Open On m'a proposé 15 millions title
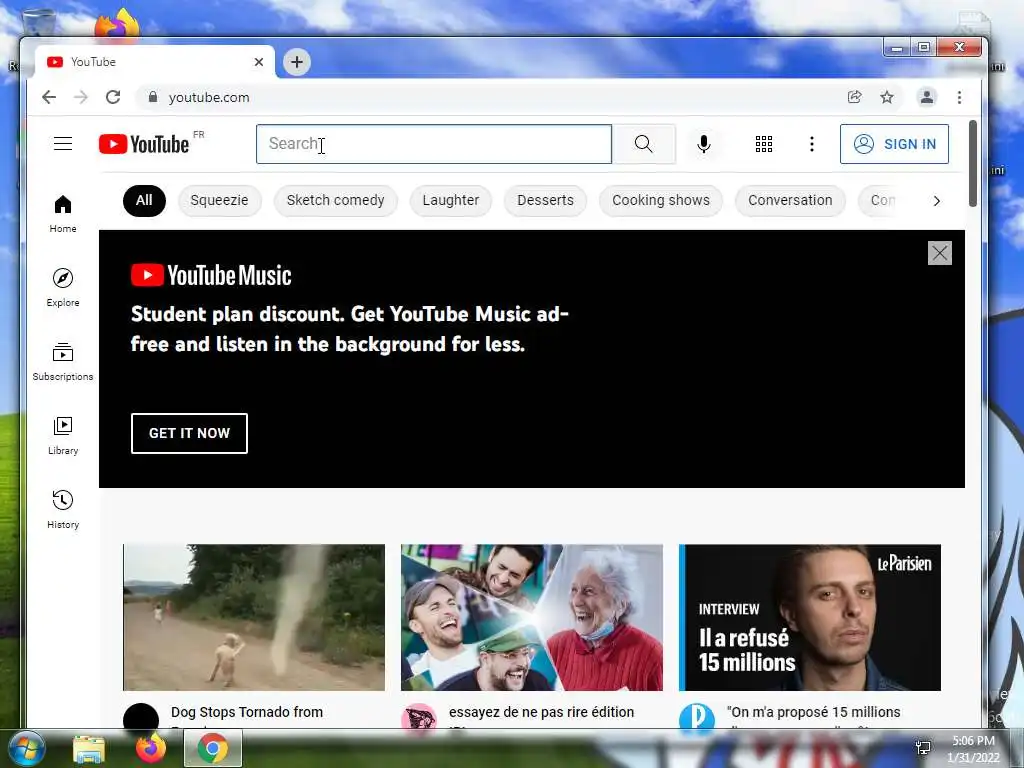This screenshot has width=1024, height=768. (814, 712)
